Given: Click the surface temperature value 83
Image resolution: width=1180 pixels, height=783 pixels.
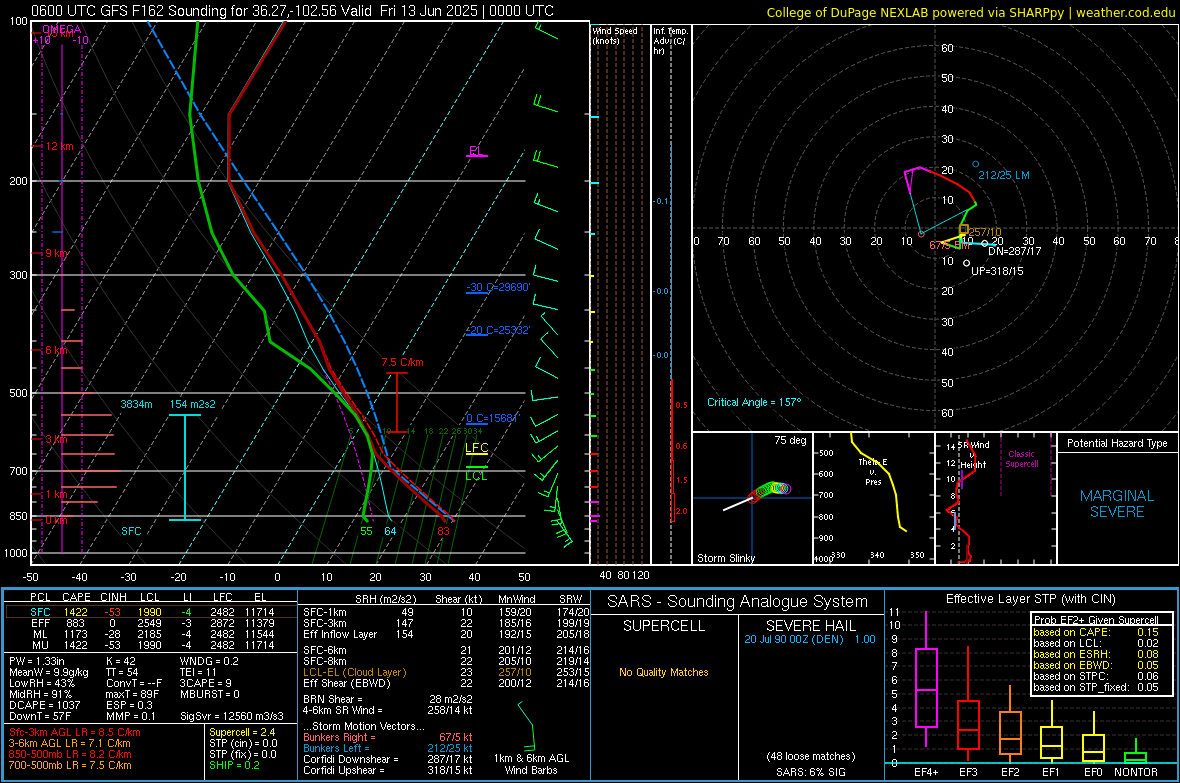Looking at the screenshot, I should 443,531.
